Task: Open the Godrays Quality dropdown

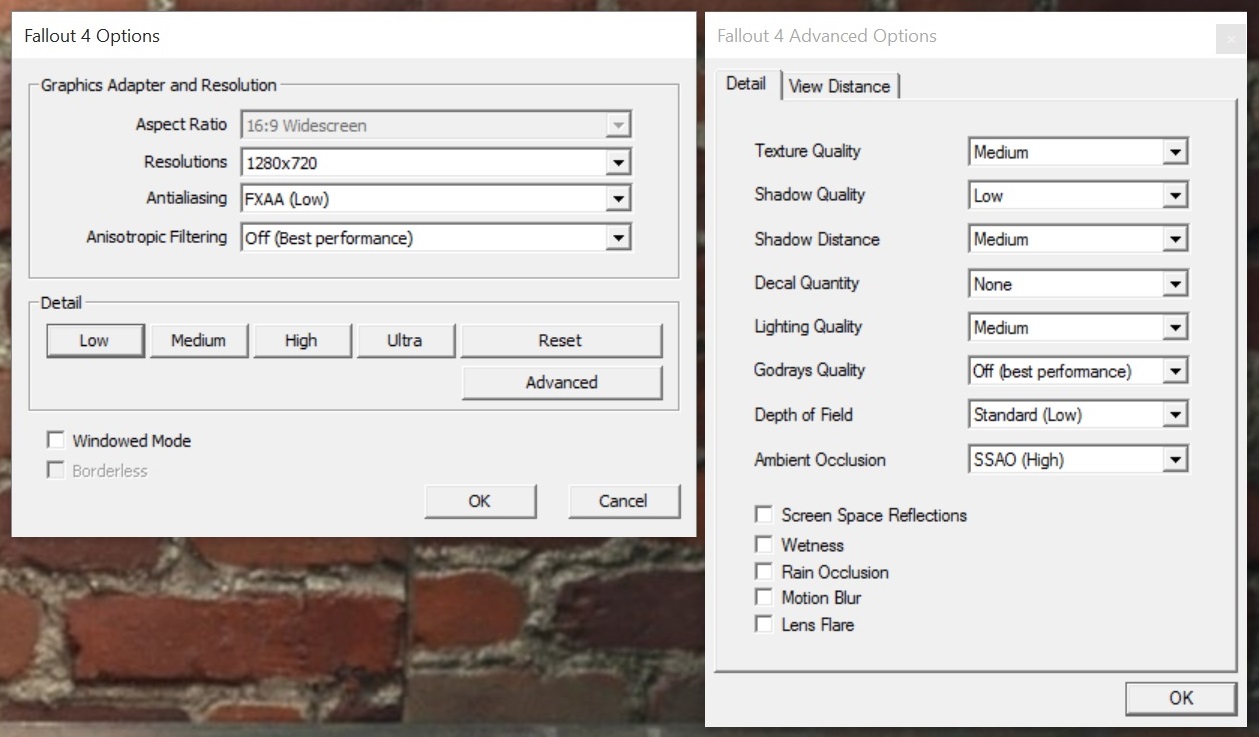Action: (x=1079, y=371)
